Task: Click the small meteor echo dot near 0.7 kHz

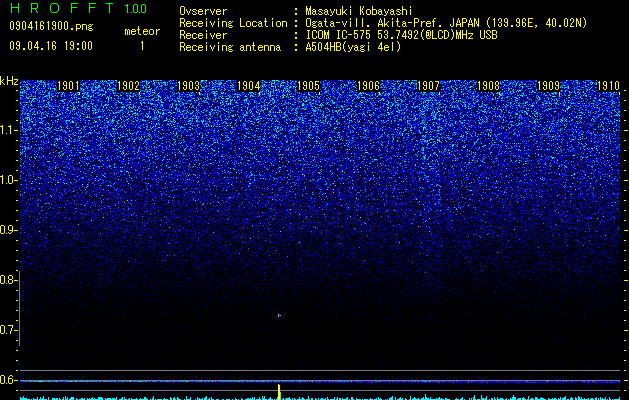Action: (279, 315)
